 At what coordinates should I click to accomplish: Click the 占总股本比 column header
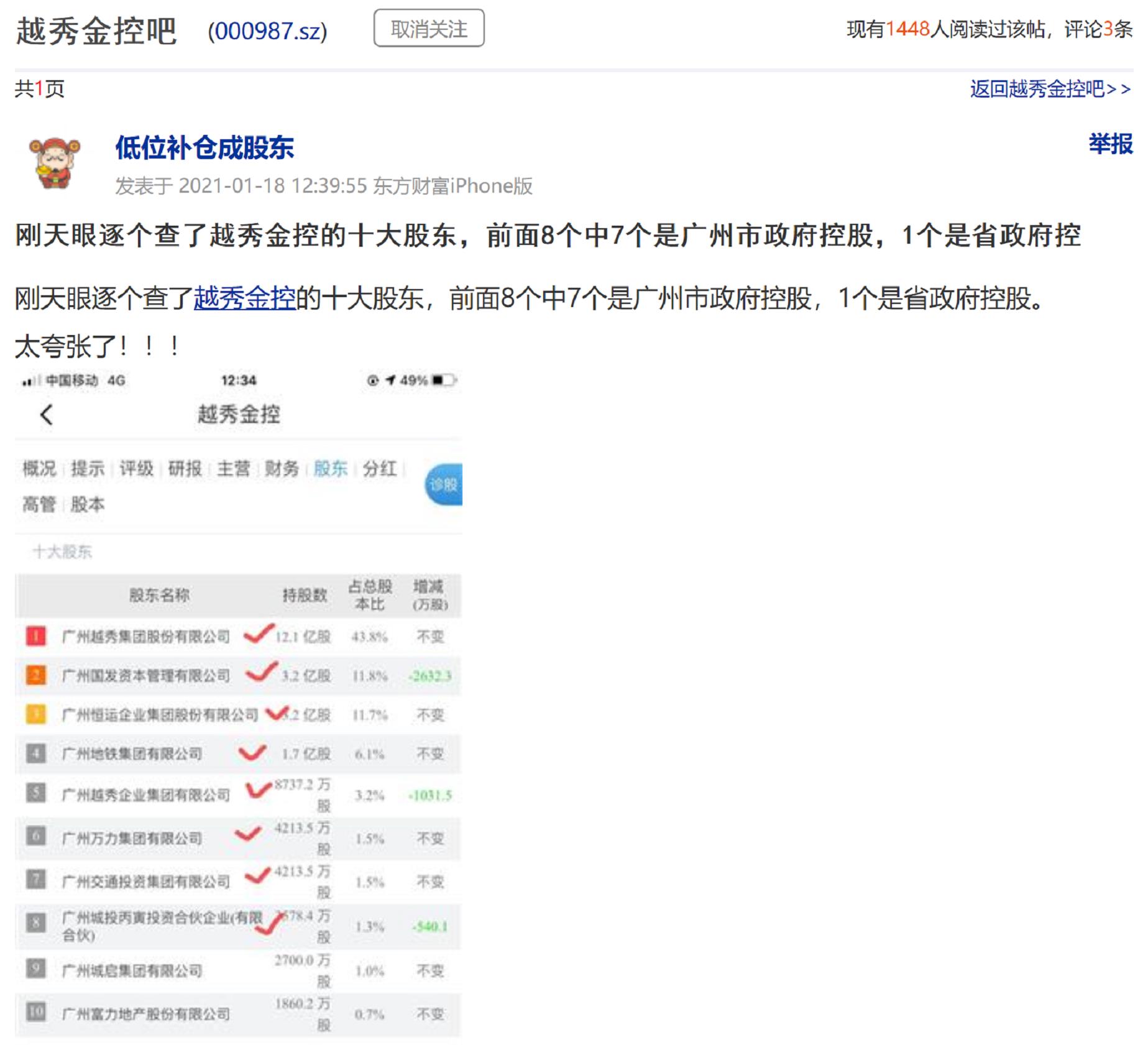[x=370, y=596]
